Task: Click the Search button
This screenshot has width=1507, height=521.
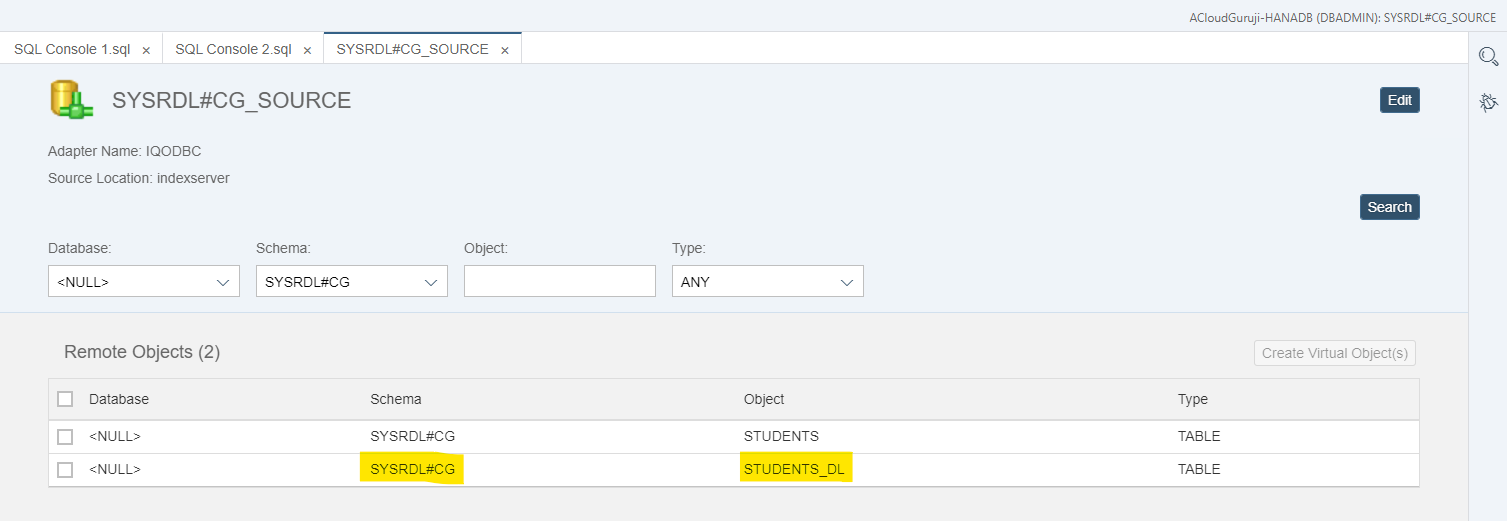Action: [1389, 207]
